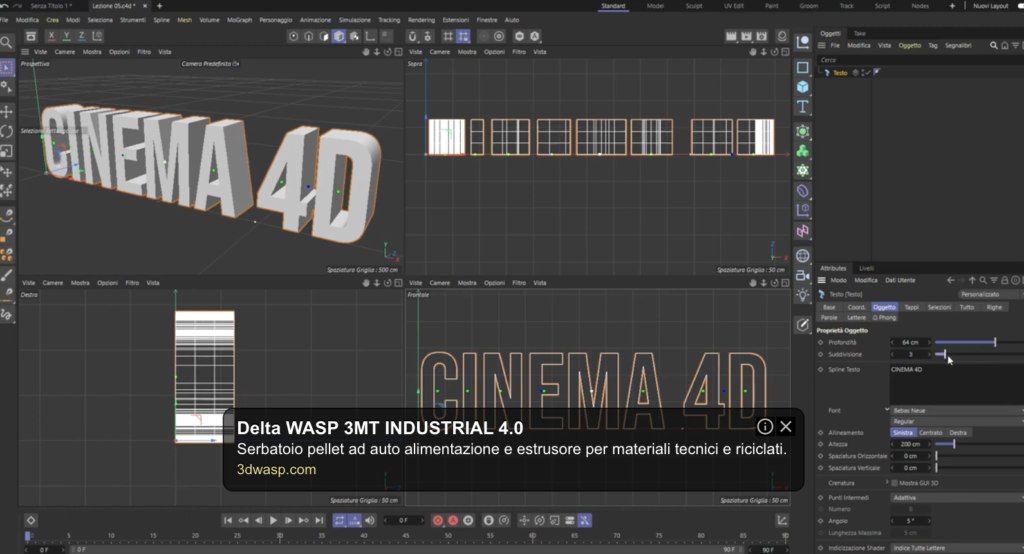This screenshot has height=554, width=1024.
Task: Toggle Testo object visibility dots
Action: 861,73
